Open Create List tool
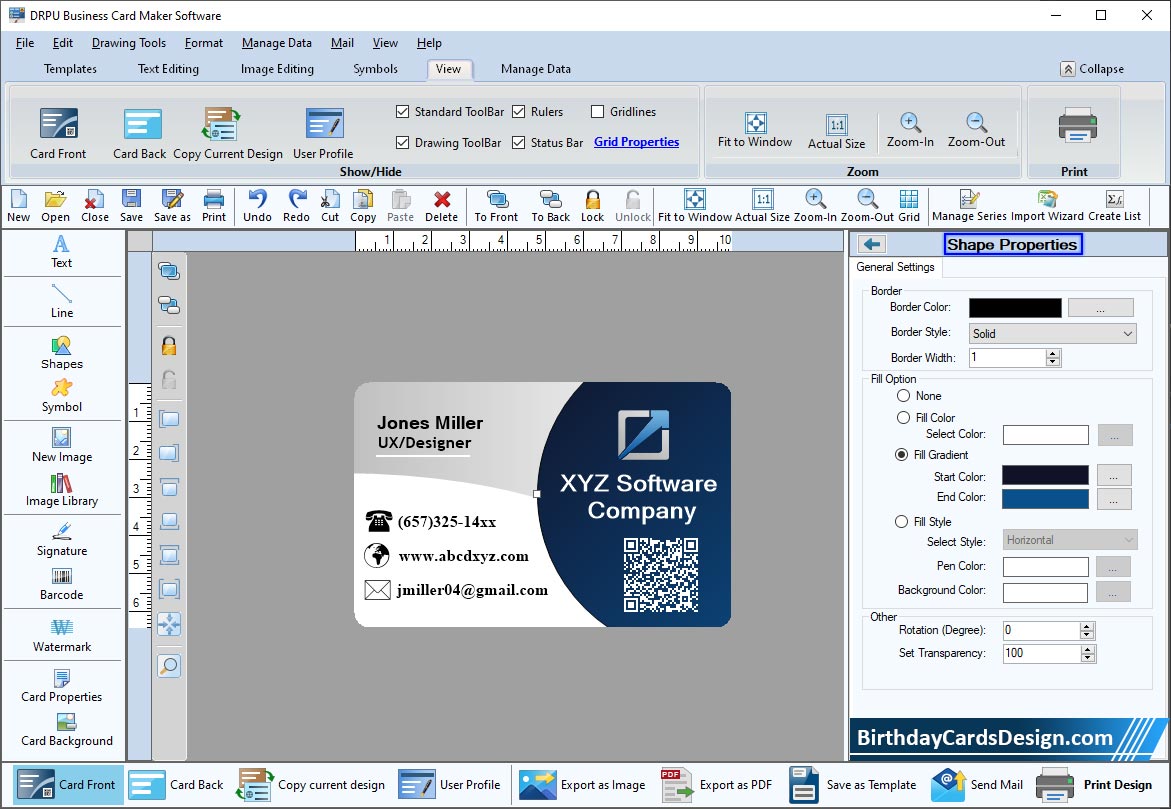This screenshot has height=809, width=1171. [1114, 206]
